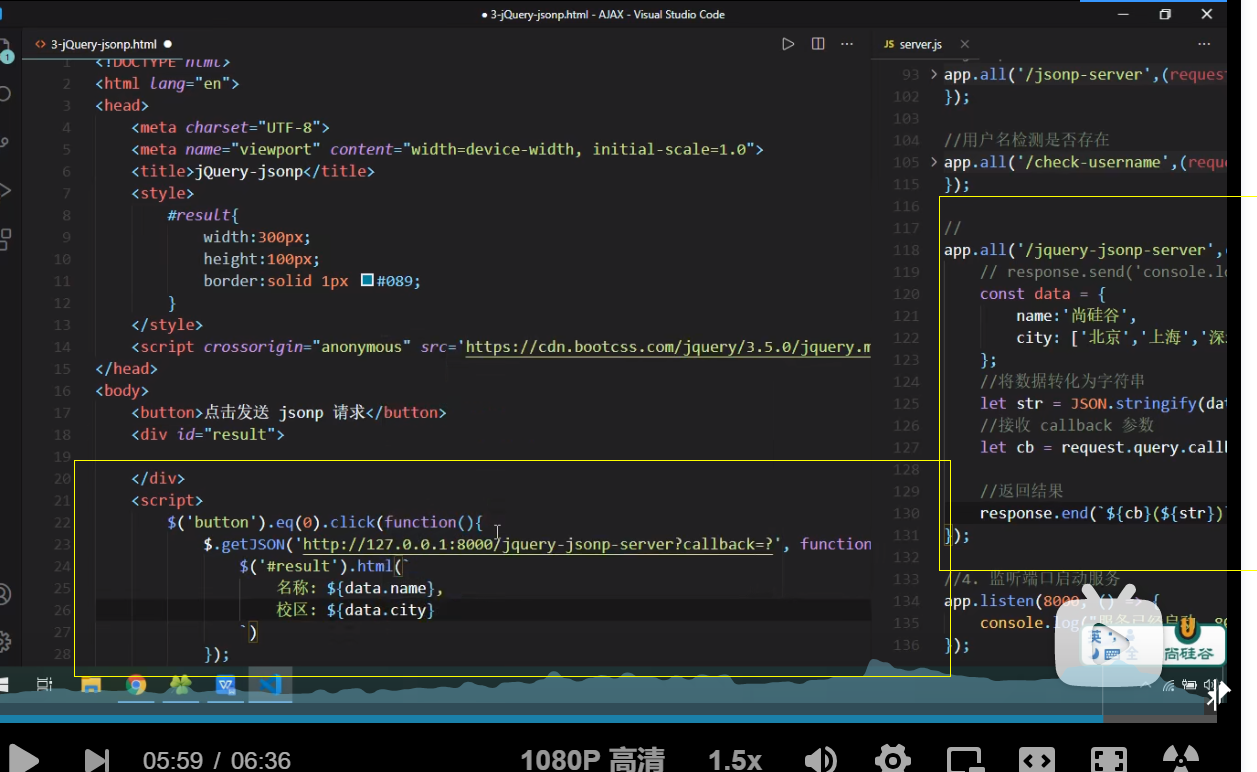Open the 1080P 高清 quality menu
The height and width of the screenshot is (772, 1257).
(592, 760)
